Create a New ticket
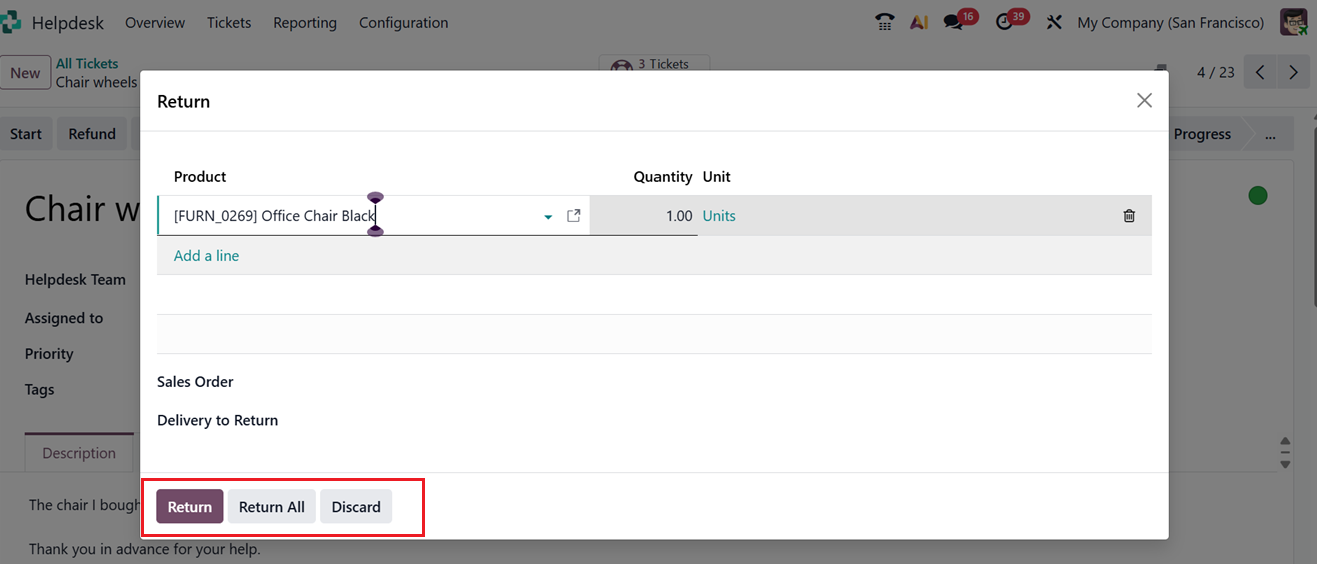 tap(25, 73)
